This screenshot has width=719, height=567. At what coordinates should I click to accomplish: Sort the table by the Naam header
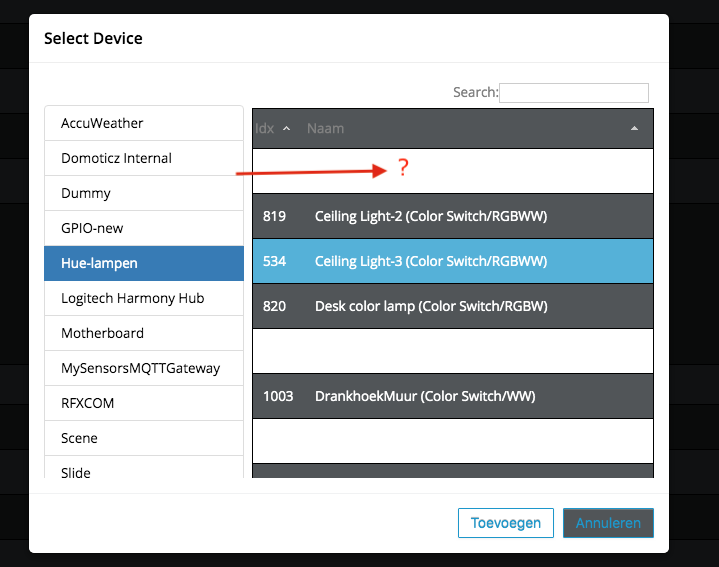coord(325,128)
